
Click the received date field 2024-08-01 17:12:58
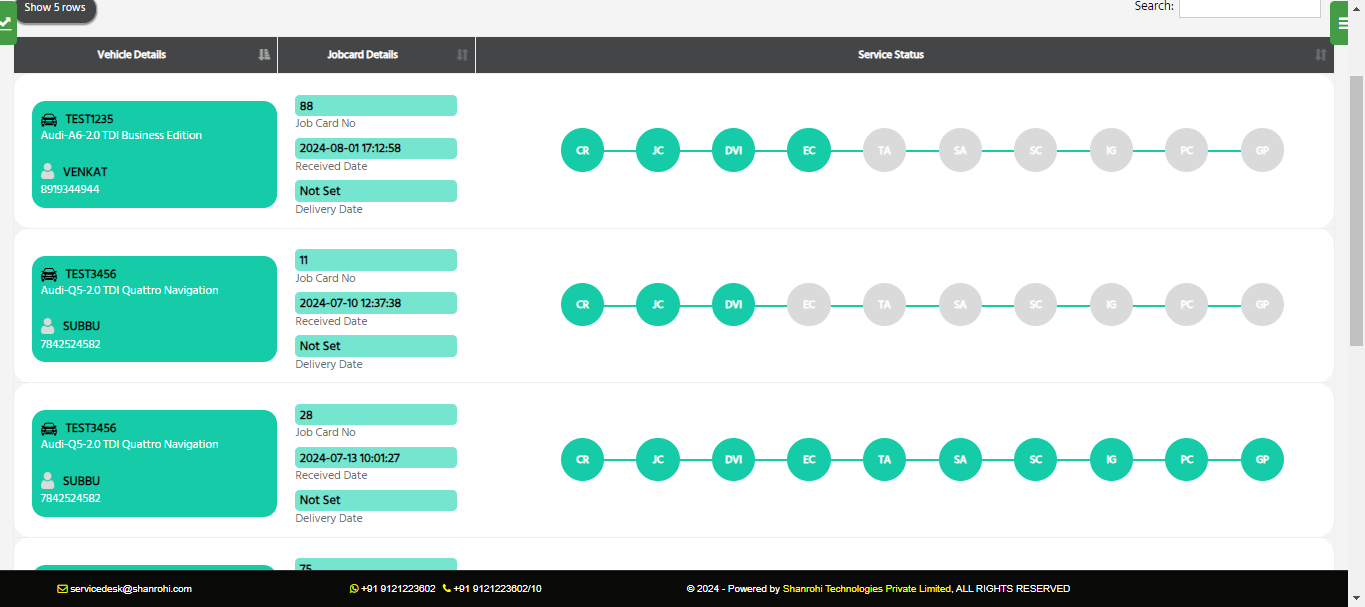tap(376, 148)
